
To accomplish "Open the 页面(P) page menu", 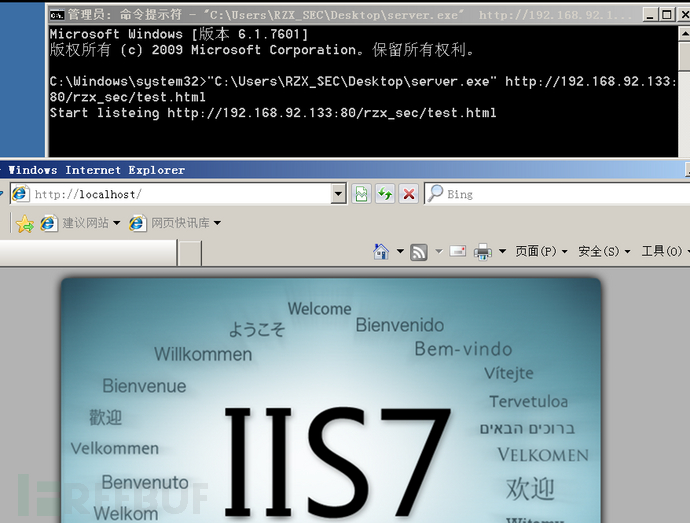I will (x=541, y=251).
